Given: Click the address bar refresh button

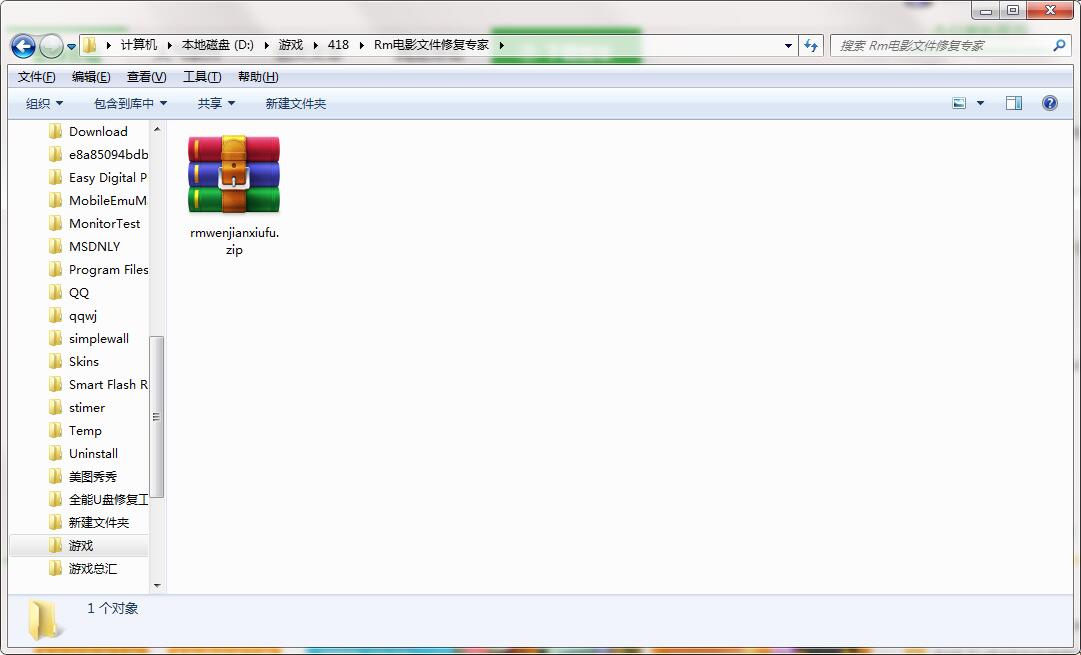Looking at the screenshot, I should coord(811,46).
